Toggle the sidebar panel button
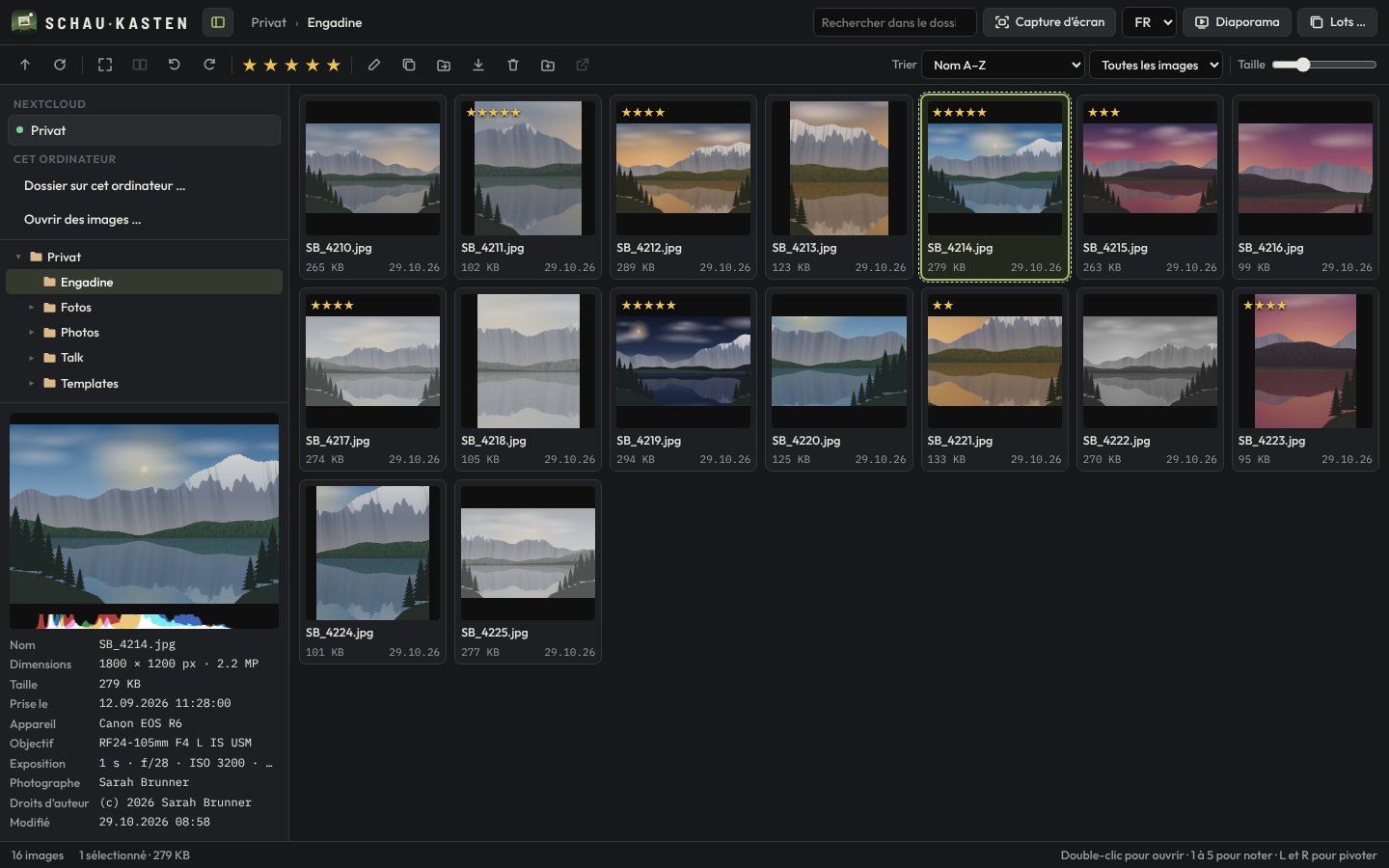Screen dimensions: 1389x868 click(x=218, y=22)
